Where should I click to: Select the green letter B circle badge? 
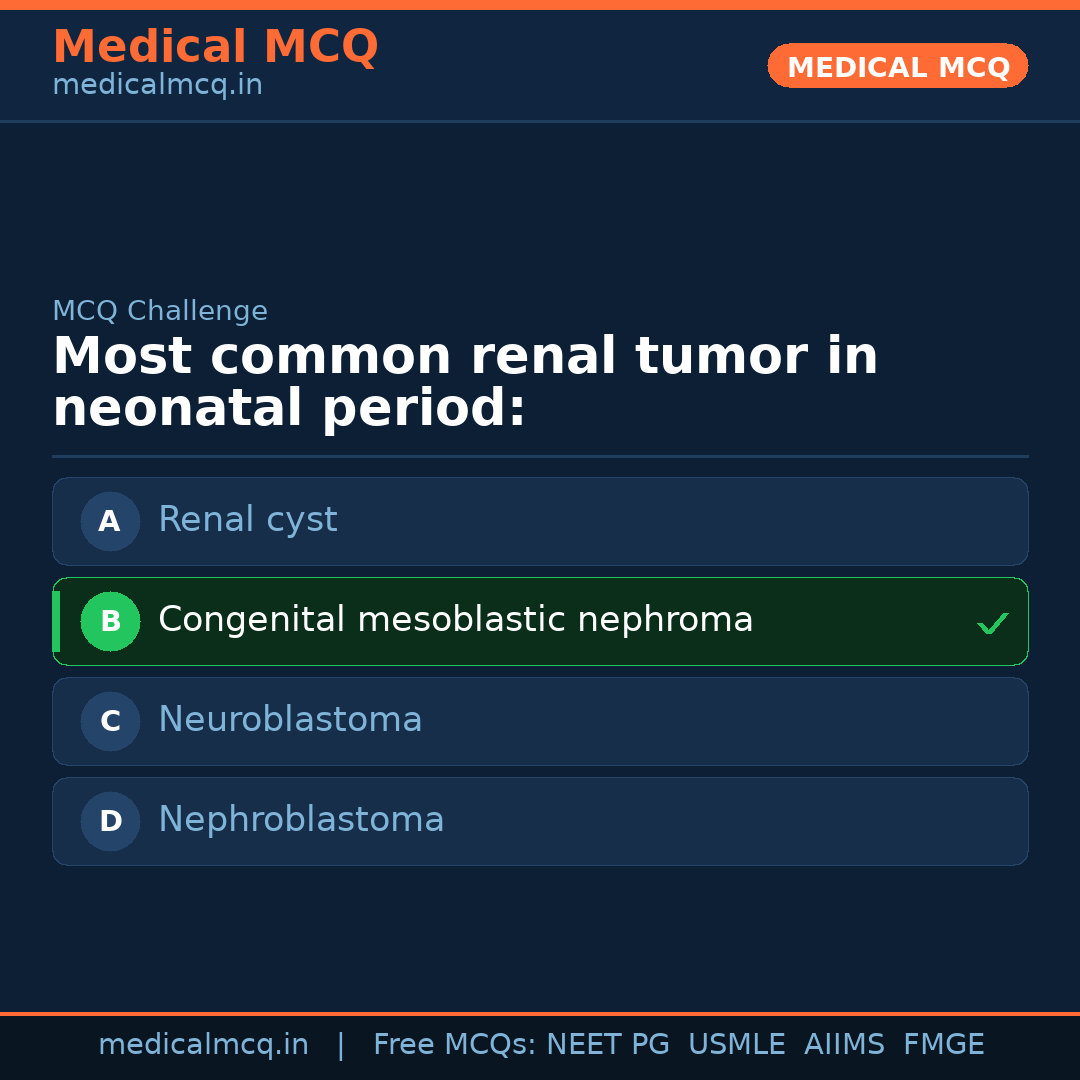click(110, 621)
